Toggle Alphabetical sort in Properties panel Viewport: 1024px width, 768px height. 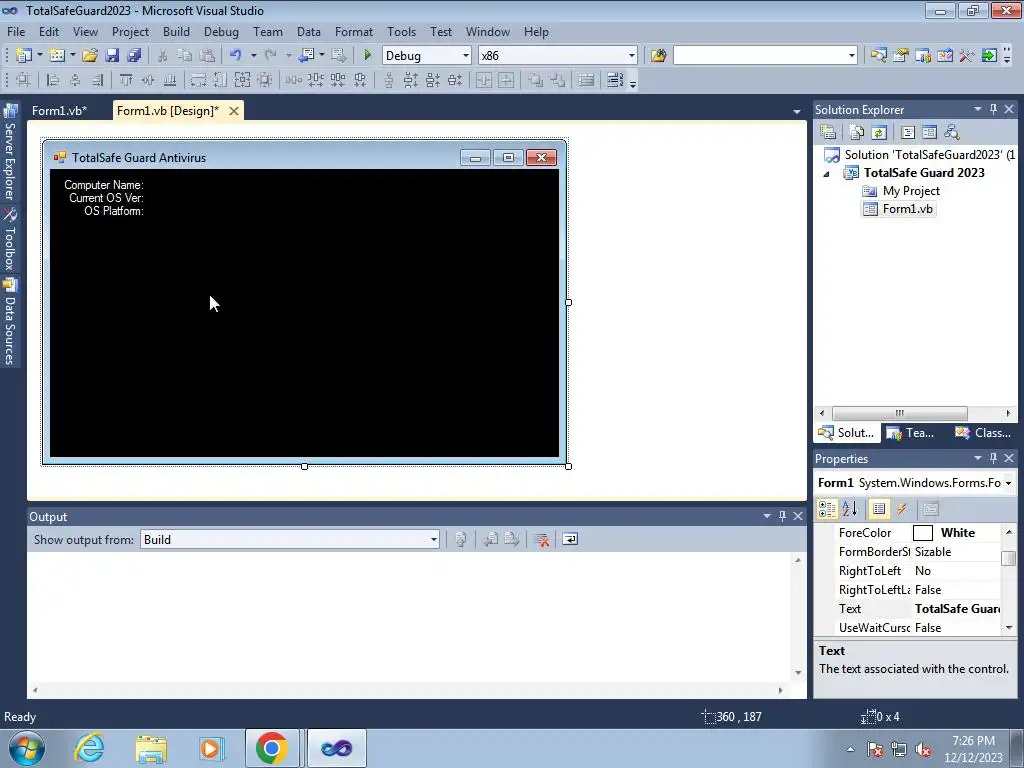point(850,509)
